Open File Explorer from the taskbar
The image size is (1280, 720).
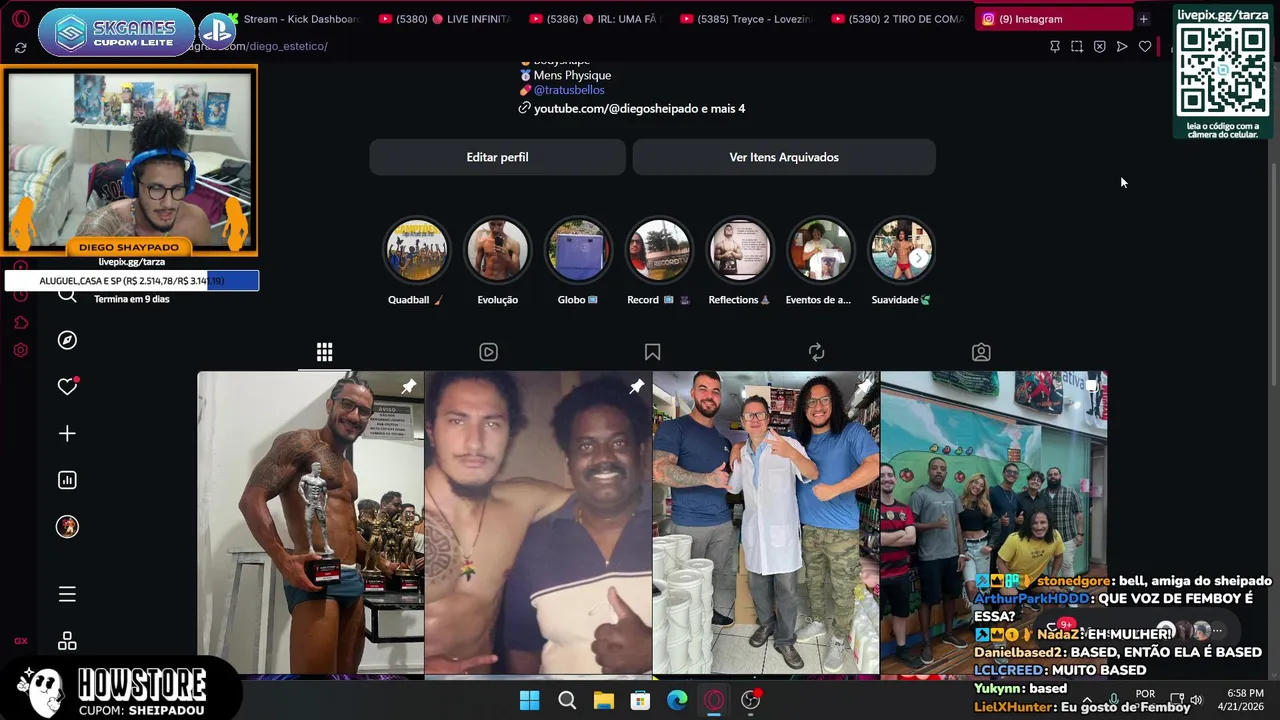click(603, 700)
